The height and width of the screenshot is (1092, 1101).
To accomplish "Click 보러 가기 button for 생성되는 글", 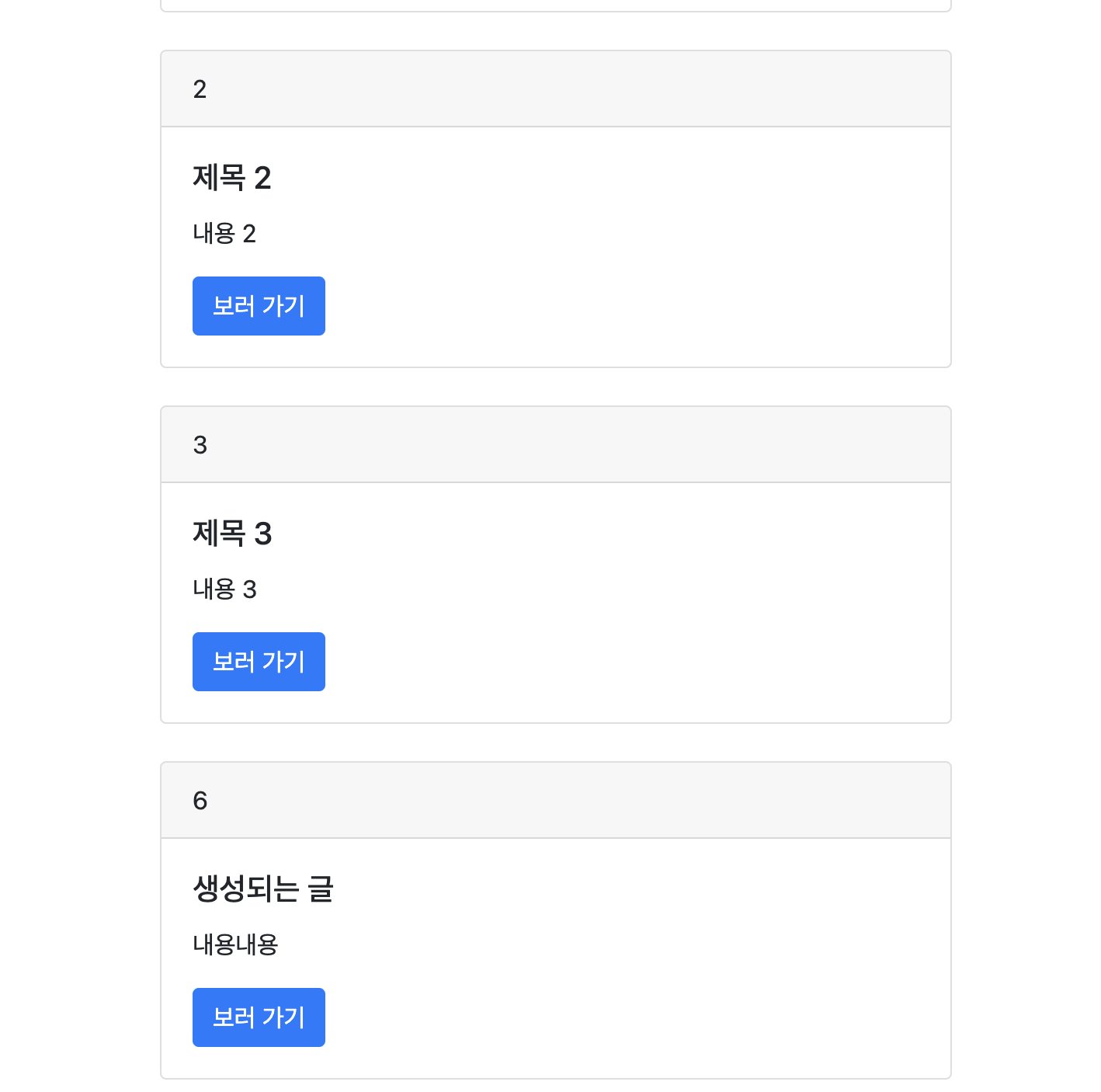I will tap(259, 1017).
